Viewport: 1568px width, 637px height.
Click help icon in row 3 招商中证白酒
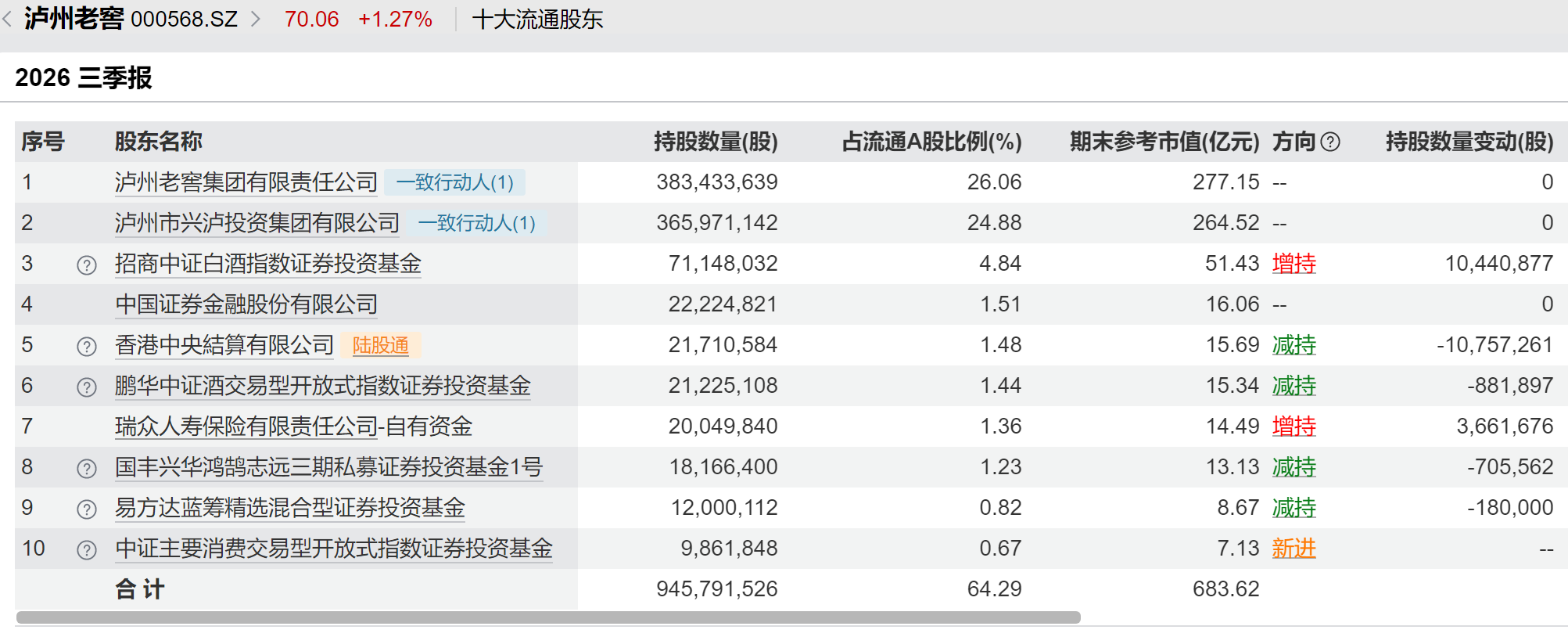pos(87,265)
